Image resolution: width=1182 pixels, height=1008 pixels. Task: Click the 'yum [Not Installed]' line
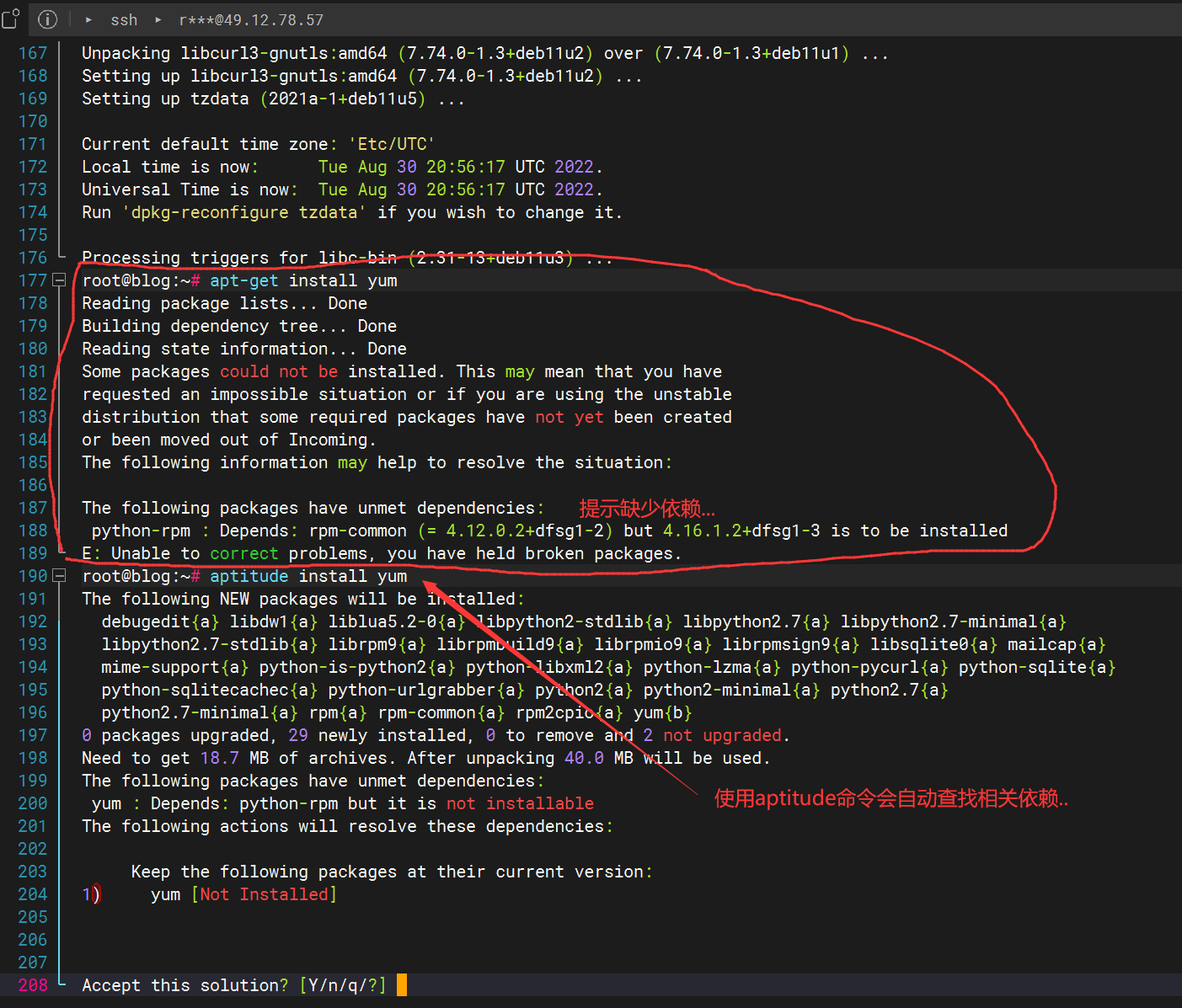[243, 894]
